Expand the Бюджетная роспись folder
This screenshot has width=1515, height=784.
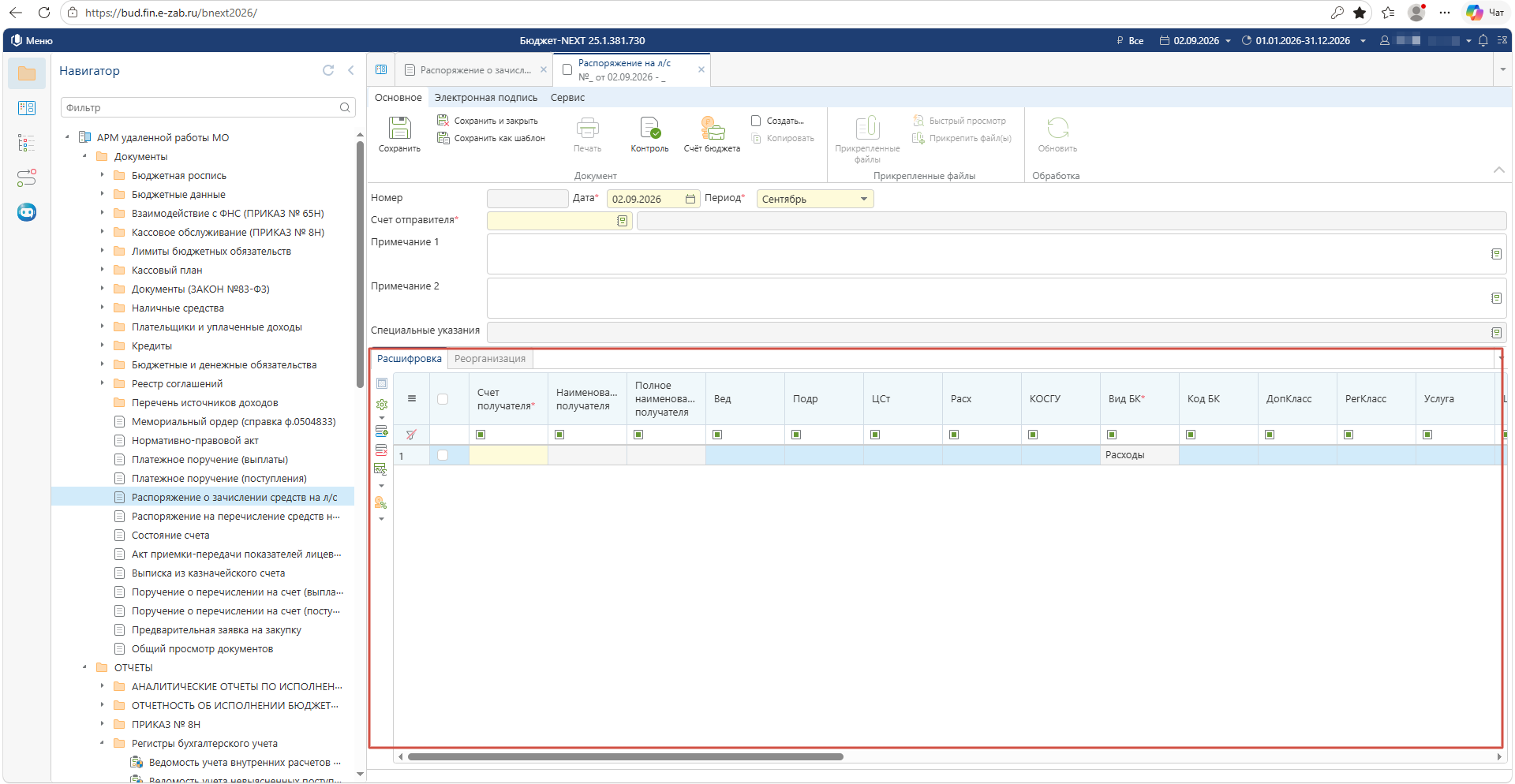pos(102,175)
